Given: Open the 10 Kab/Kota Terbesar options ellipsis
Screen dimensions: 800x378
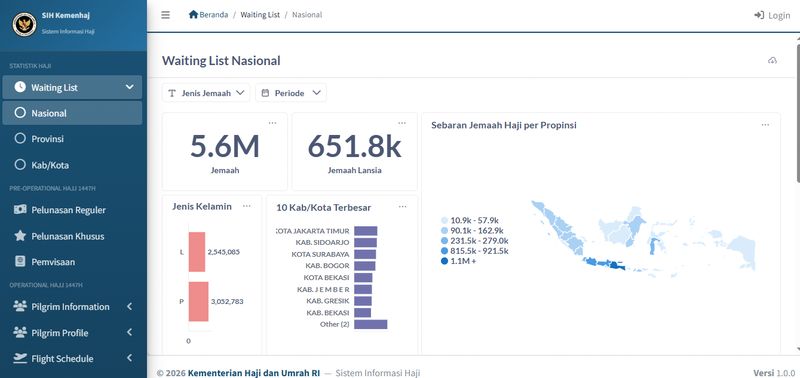Looking at the screenshot, I should [403, 207].
